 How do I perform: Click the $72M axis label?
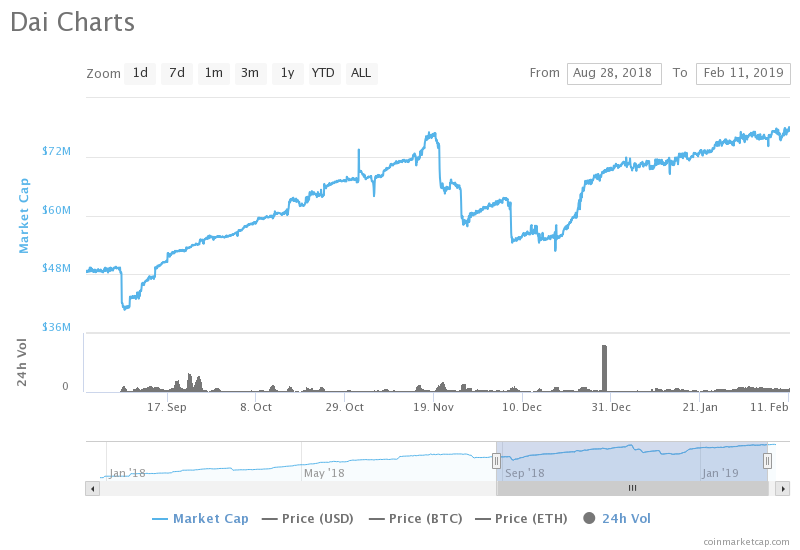coord(57,151)
